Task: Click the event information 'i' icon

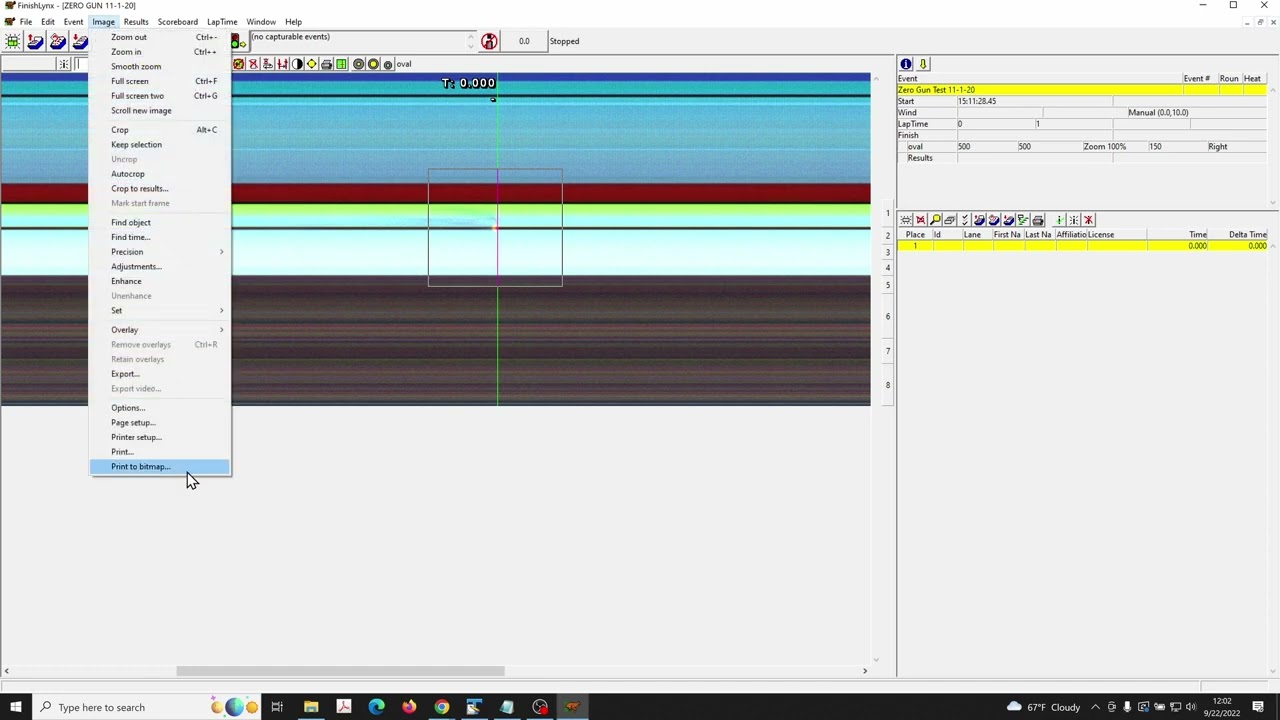Action: point(906,64)
